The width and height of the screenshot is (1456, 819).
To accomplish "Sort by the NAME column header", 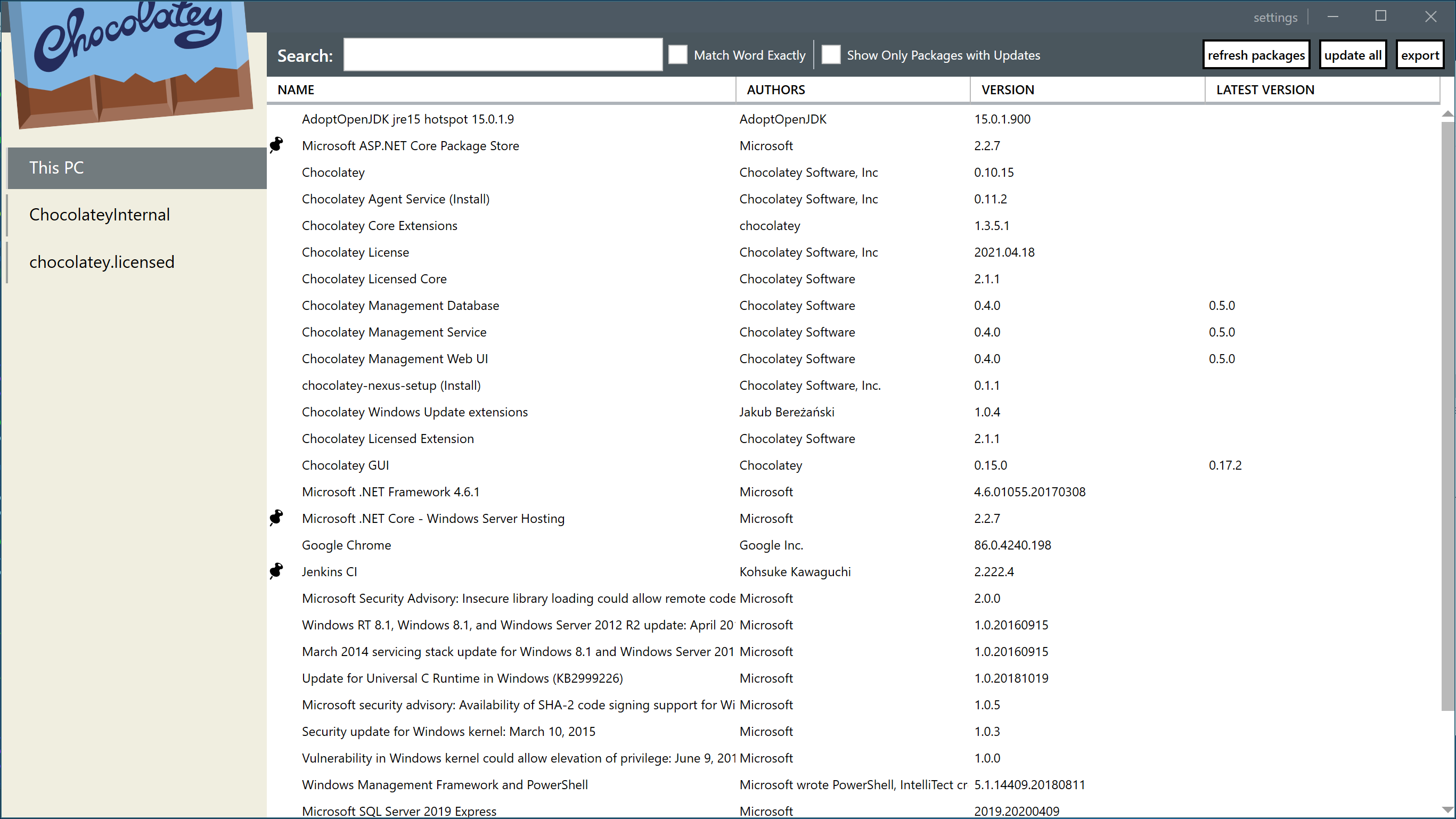I will 501,90.
